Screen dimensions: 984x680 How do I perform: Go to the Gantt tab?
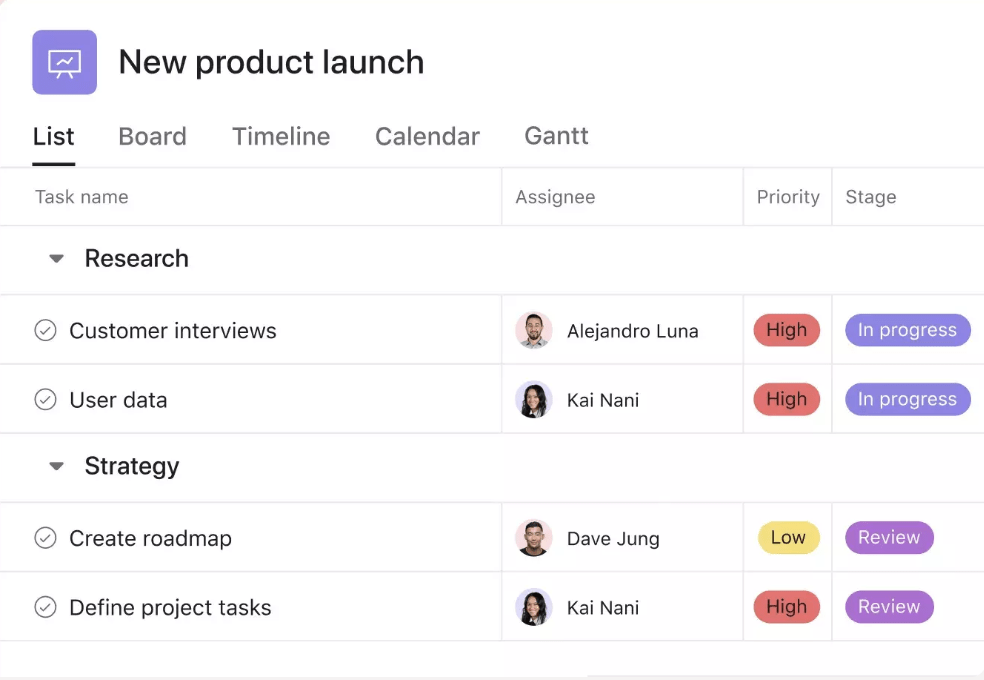[x=557, y=136]
